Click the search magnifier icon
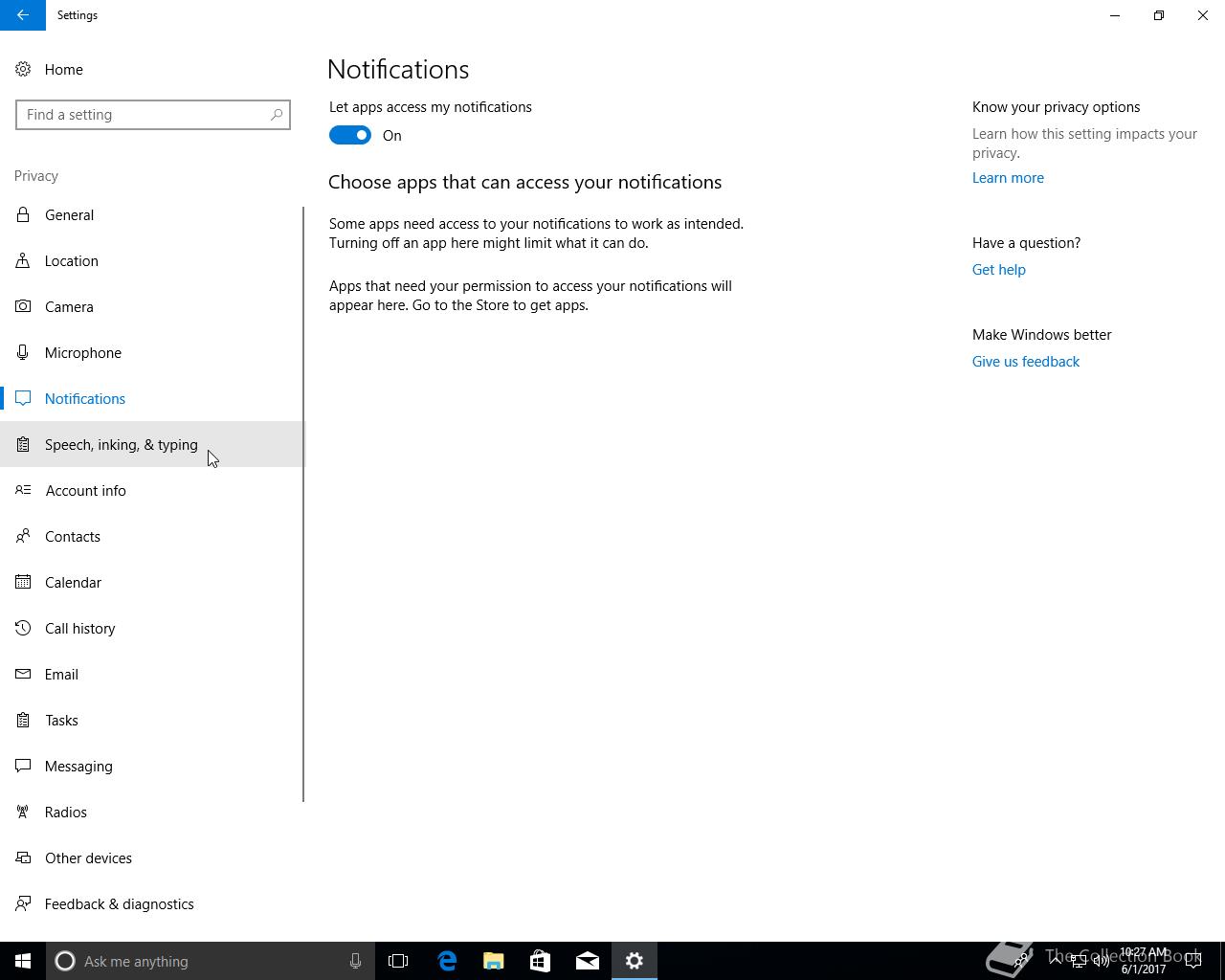 pyautogui.click(x=277, y=115)
